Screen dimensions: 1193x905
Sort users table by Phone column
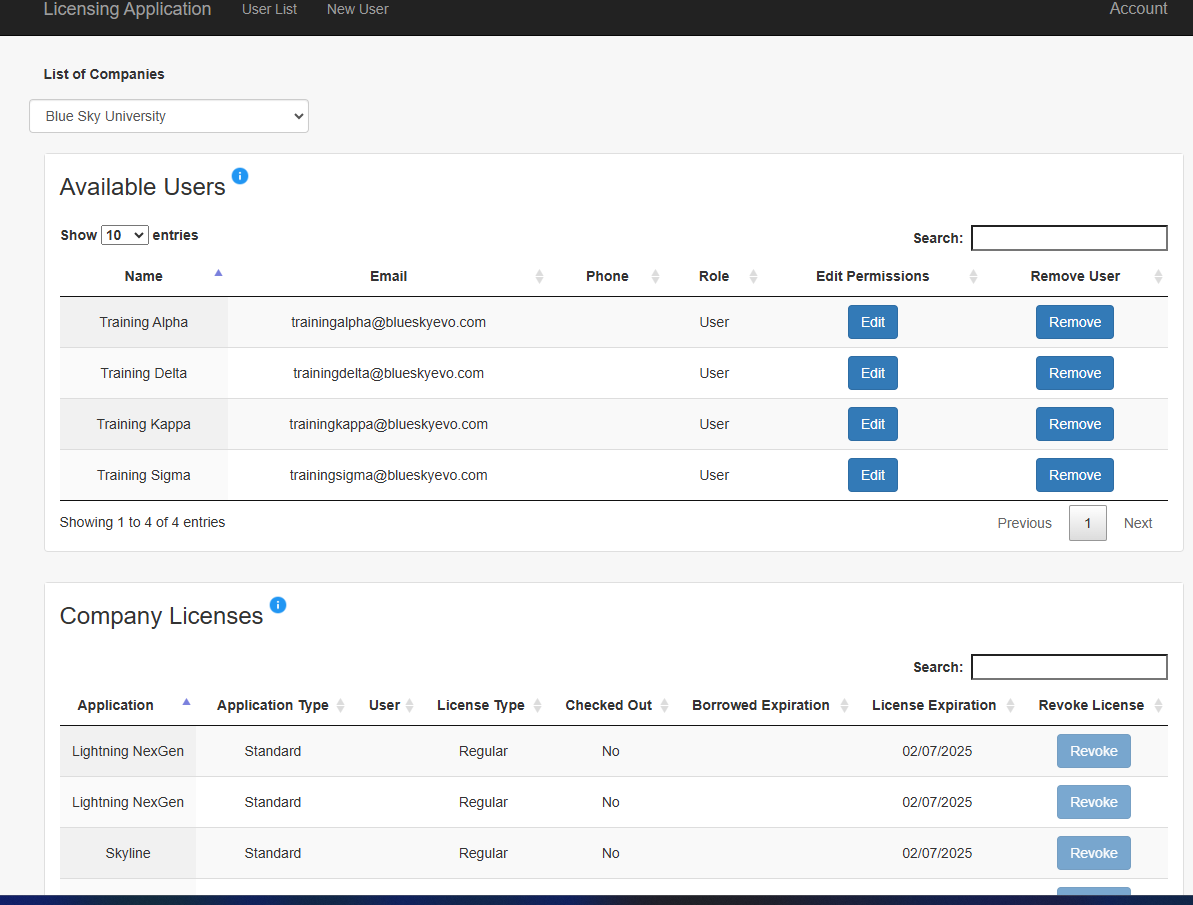[607, 276]
